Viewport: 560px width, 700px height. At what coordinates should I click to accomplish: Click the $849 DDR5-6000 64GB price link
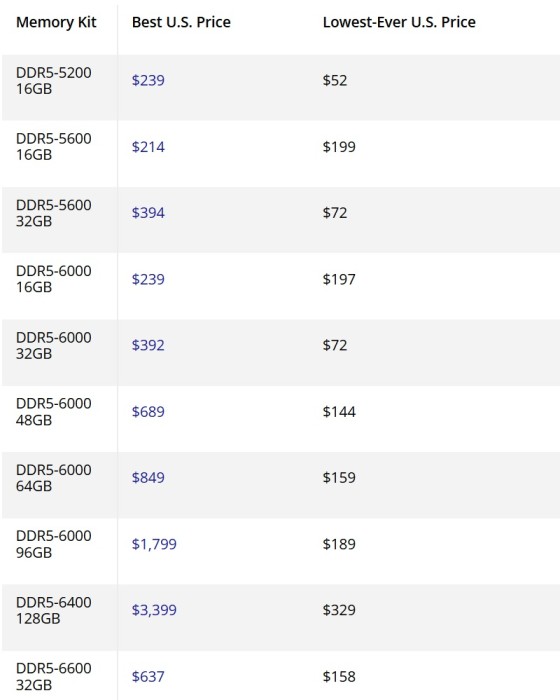click(x=148, y=478)
